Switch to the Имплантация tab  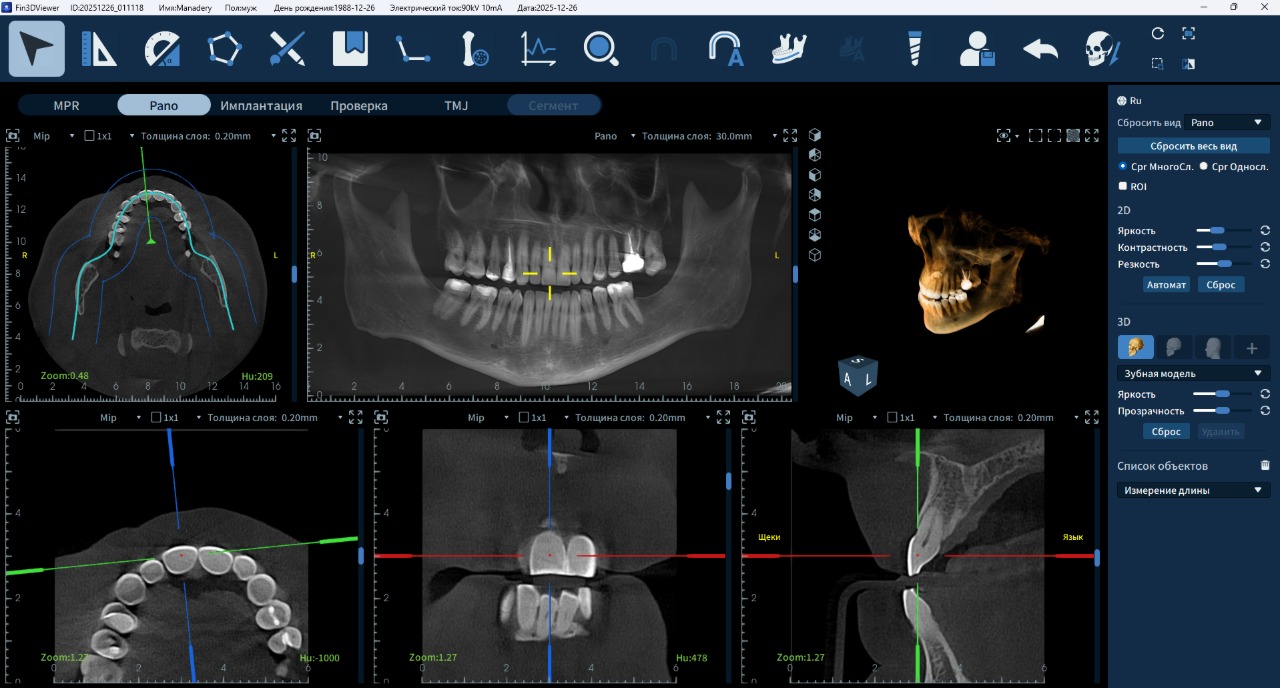pos(261,105)
